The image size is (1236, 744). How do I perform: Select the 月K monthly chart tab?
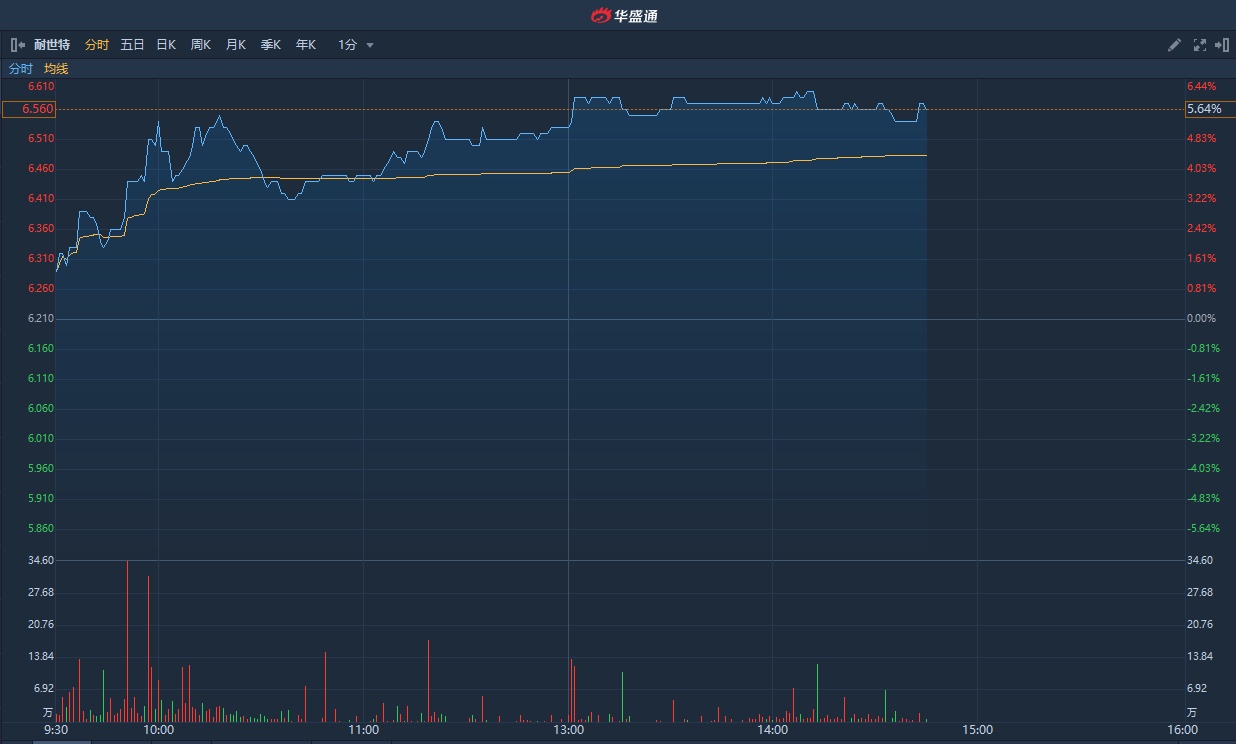(236, 45)
